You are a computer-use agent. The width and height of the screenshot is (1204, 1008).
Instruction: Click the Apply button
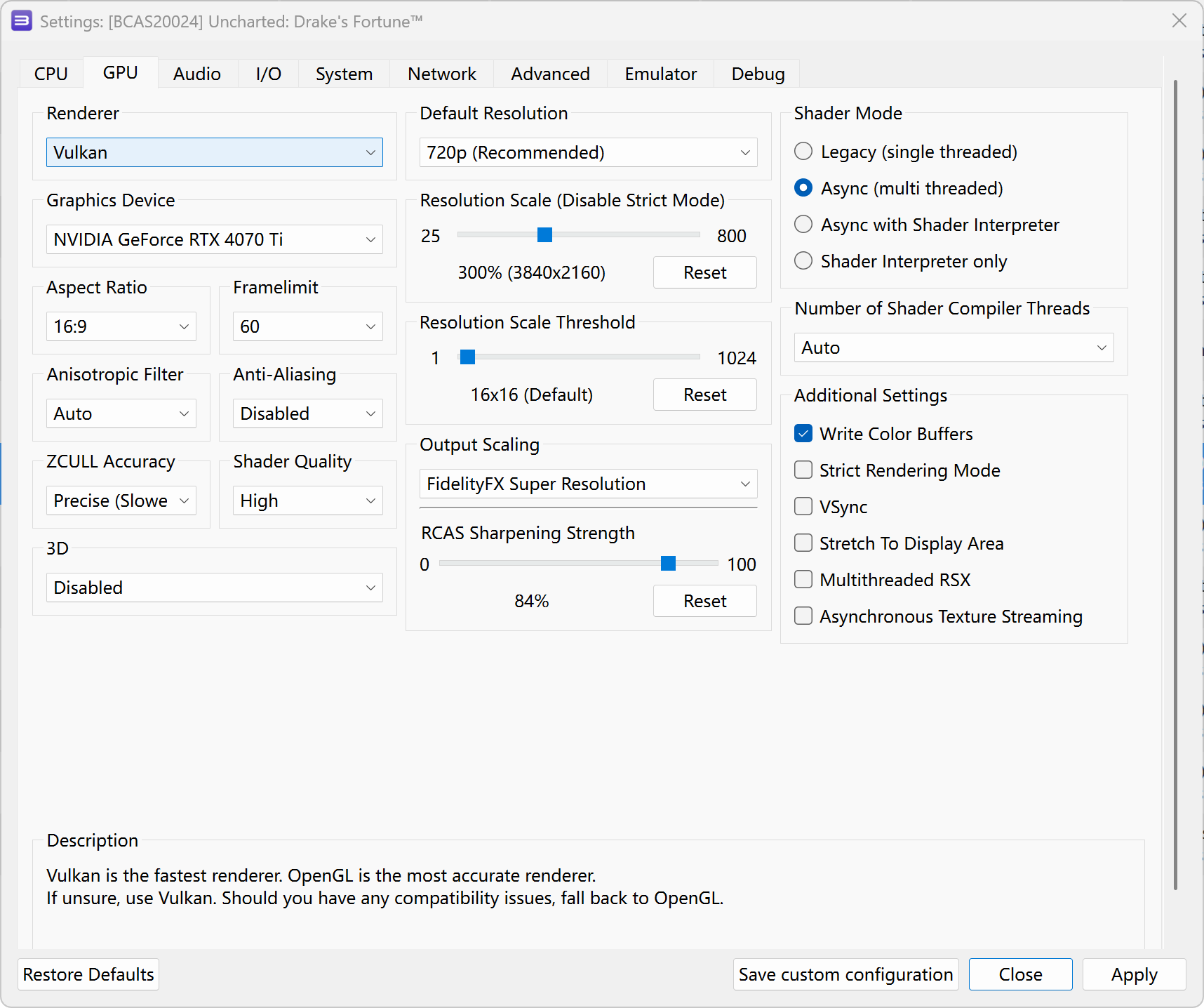tap(1135, 974)
